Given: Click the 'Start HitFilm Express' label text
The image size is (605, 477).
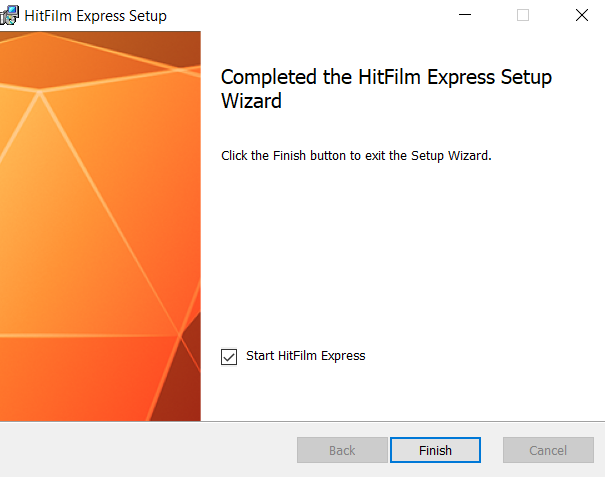Looking at the screenshot, I should point(306,356).
